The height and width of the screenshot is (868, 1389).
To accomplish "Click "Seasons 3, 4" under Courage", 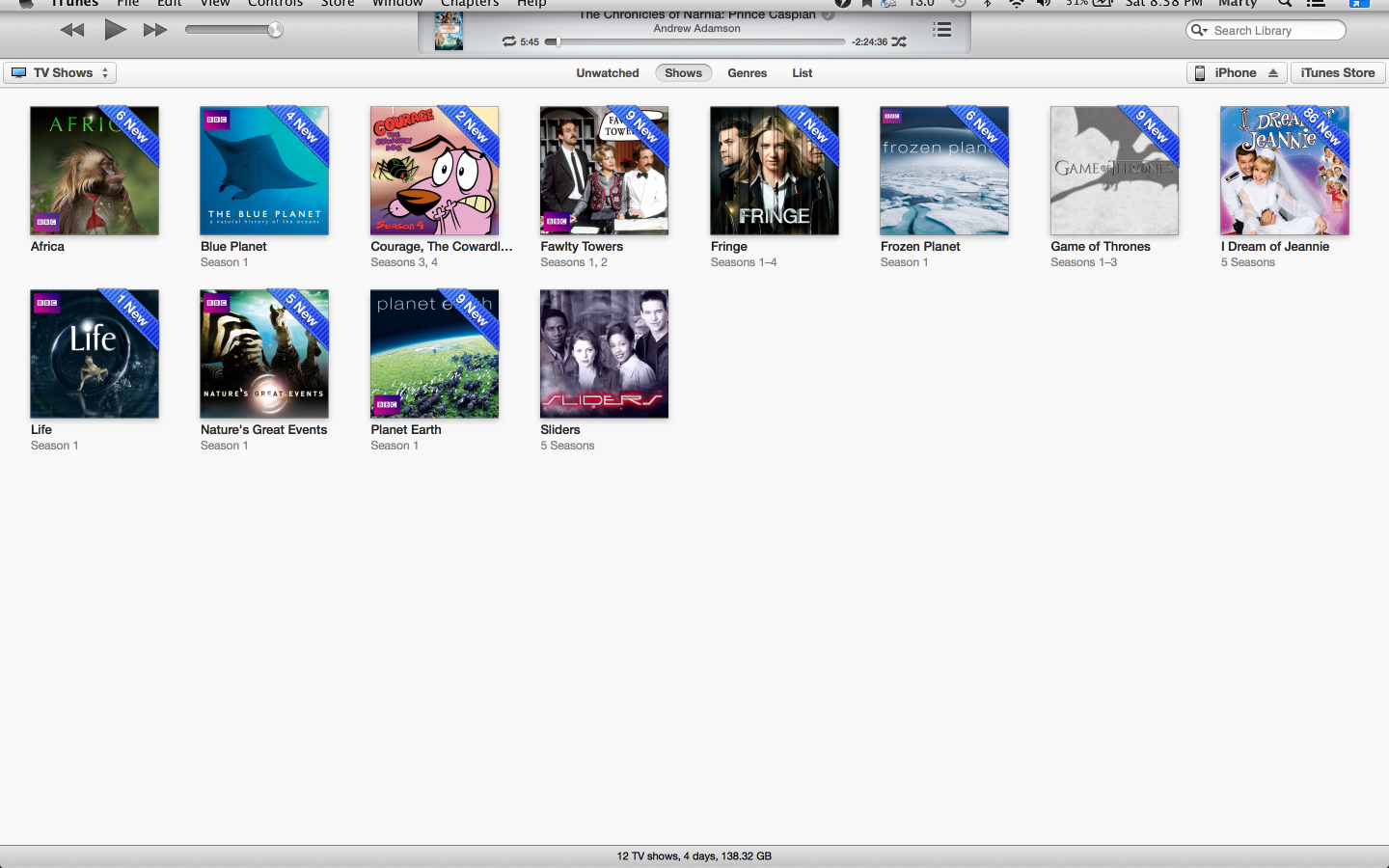I will point(404,262).
